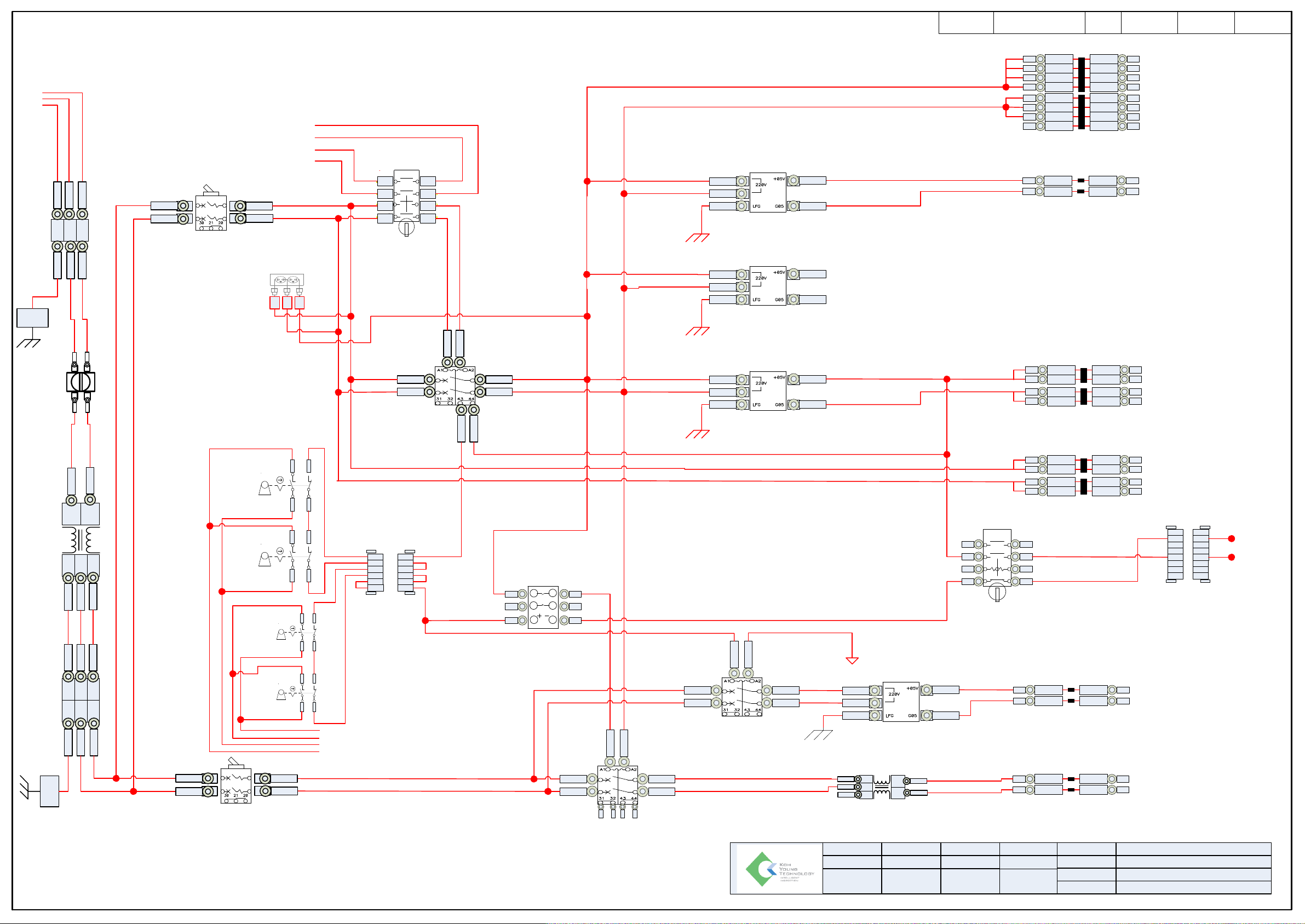Click the +05V label on the second power supply
The height and width of the screenshot is (924, 1305).
(x=778, y=273)
